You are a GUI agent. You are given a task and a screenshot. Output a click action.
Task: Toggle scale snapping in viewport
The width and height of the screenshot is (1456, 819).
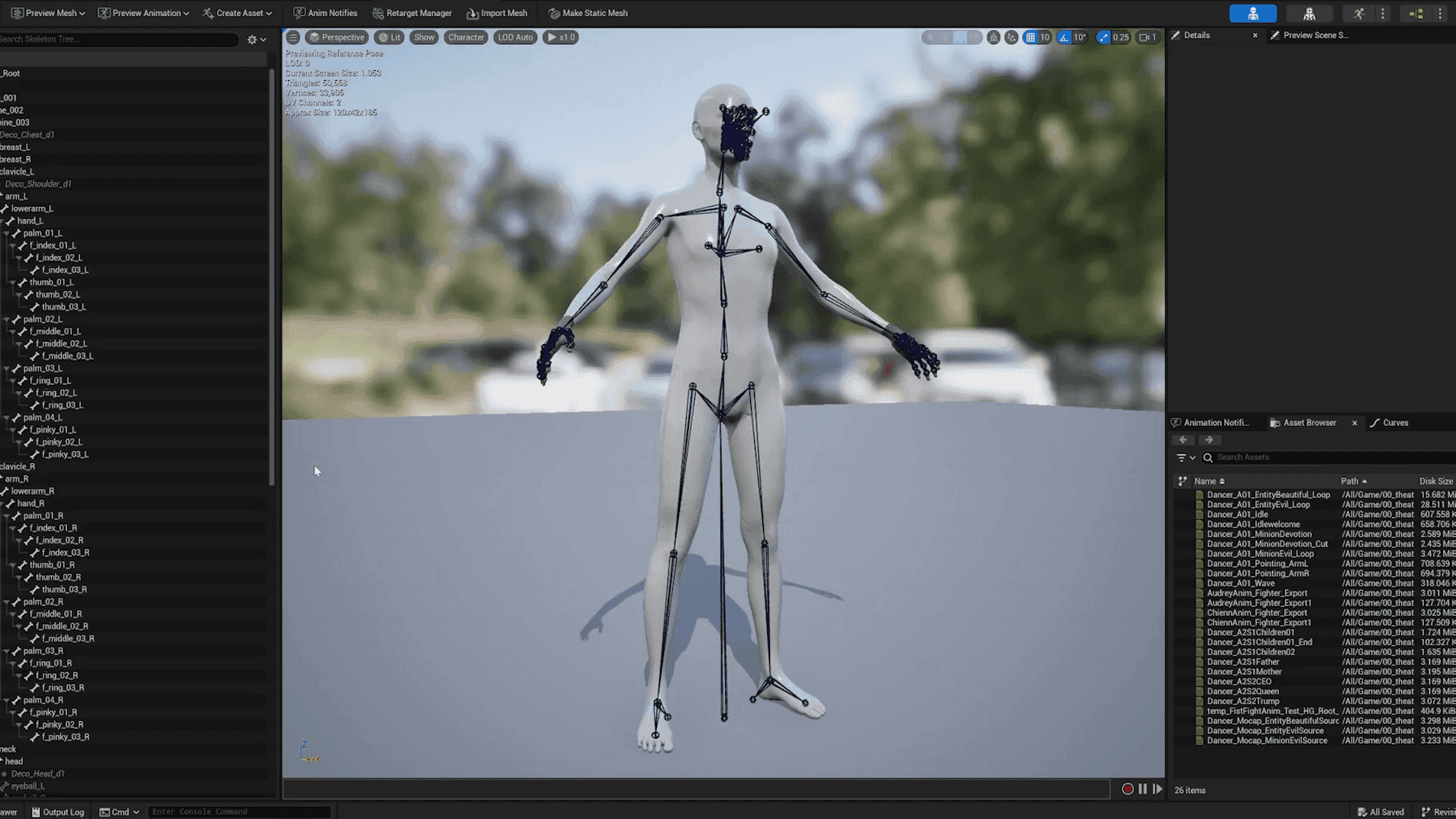click(1103, 37)
